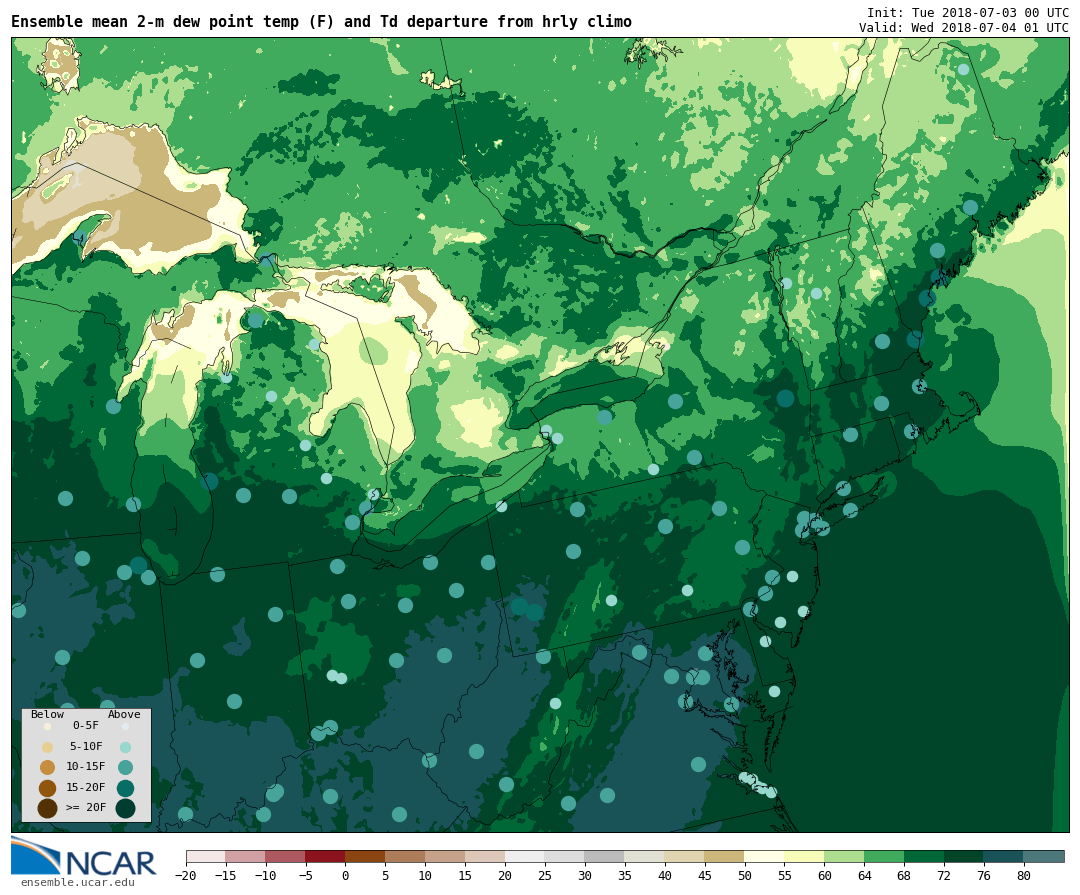The image size is (1080, 895).
Task: Pick the dark green swatch between 72 and 76
Action: [x=965, y=856]
